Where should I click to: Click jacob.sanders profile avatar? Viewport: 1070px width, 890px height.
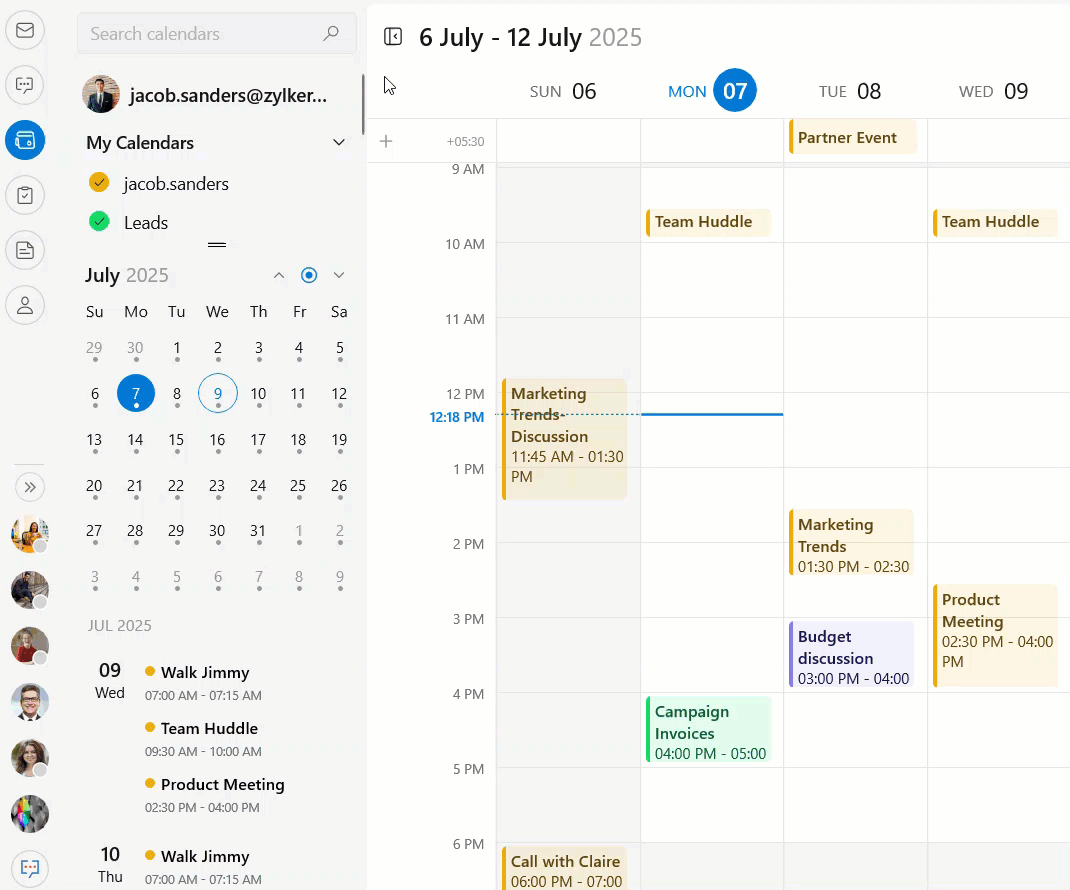[101, 94]
